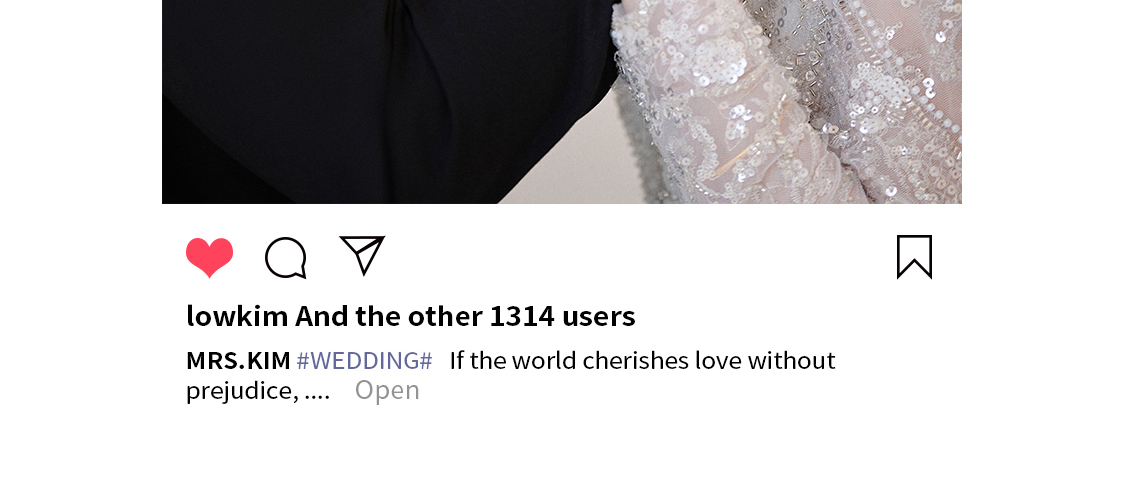Click the 1314 like count number

[522, 316]
